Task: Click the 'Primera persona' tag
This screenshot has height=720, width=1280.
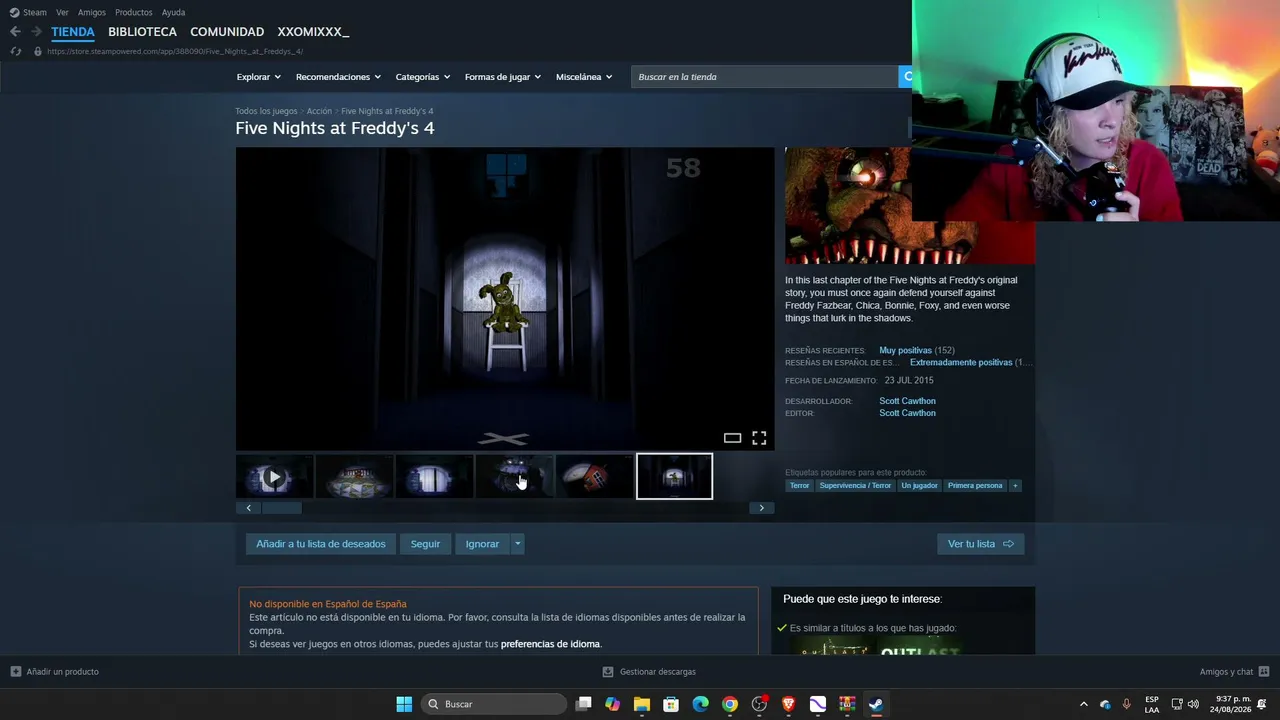Action: coord(975,486)
